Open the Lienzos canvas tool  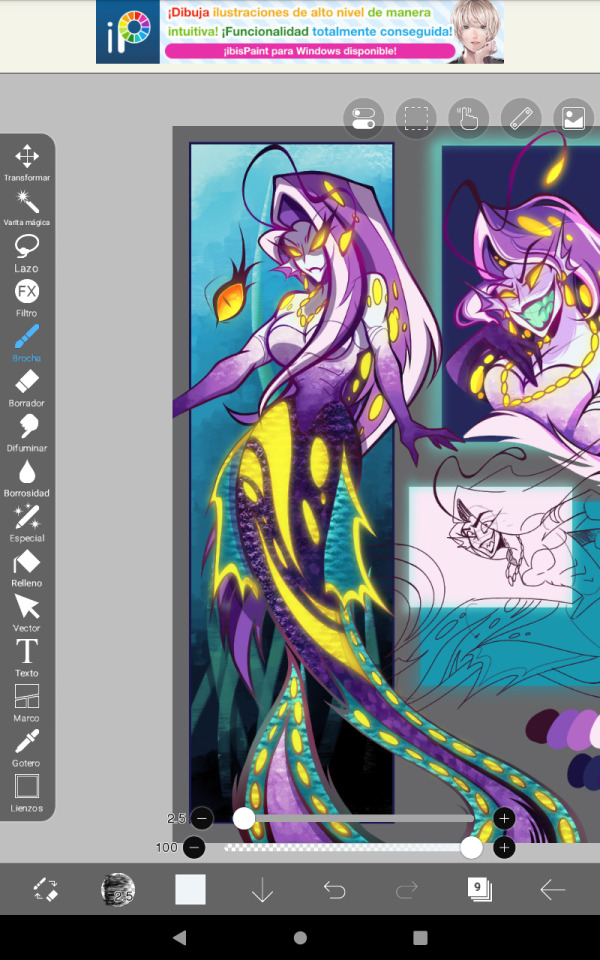coord(27,793)
